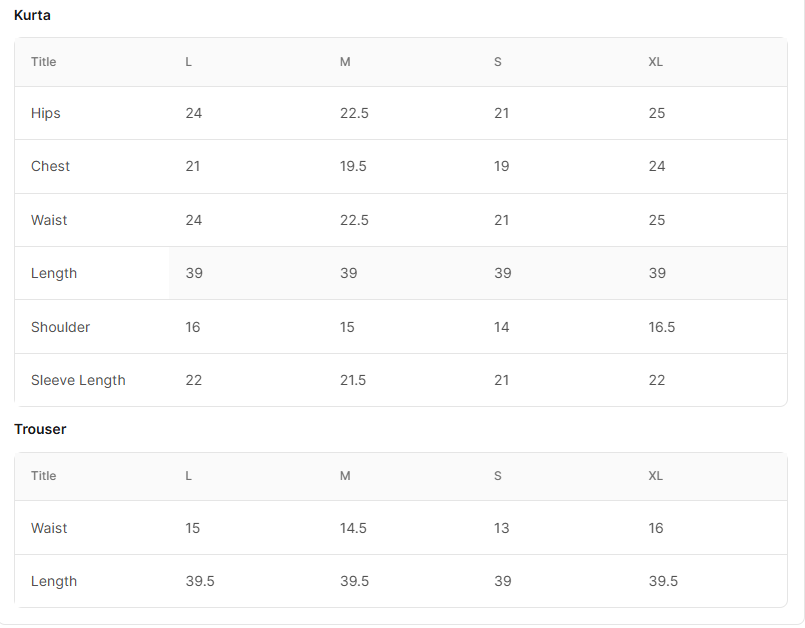Click the Kurta section heading
This screenshot has height=628, width=805.
point(32,15)
